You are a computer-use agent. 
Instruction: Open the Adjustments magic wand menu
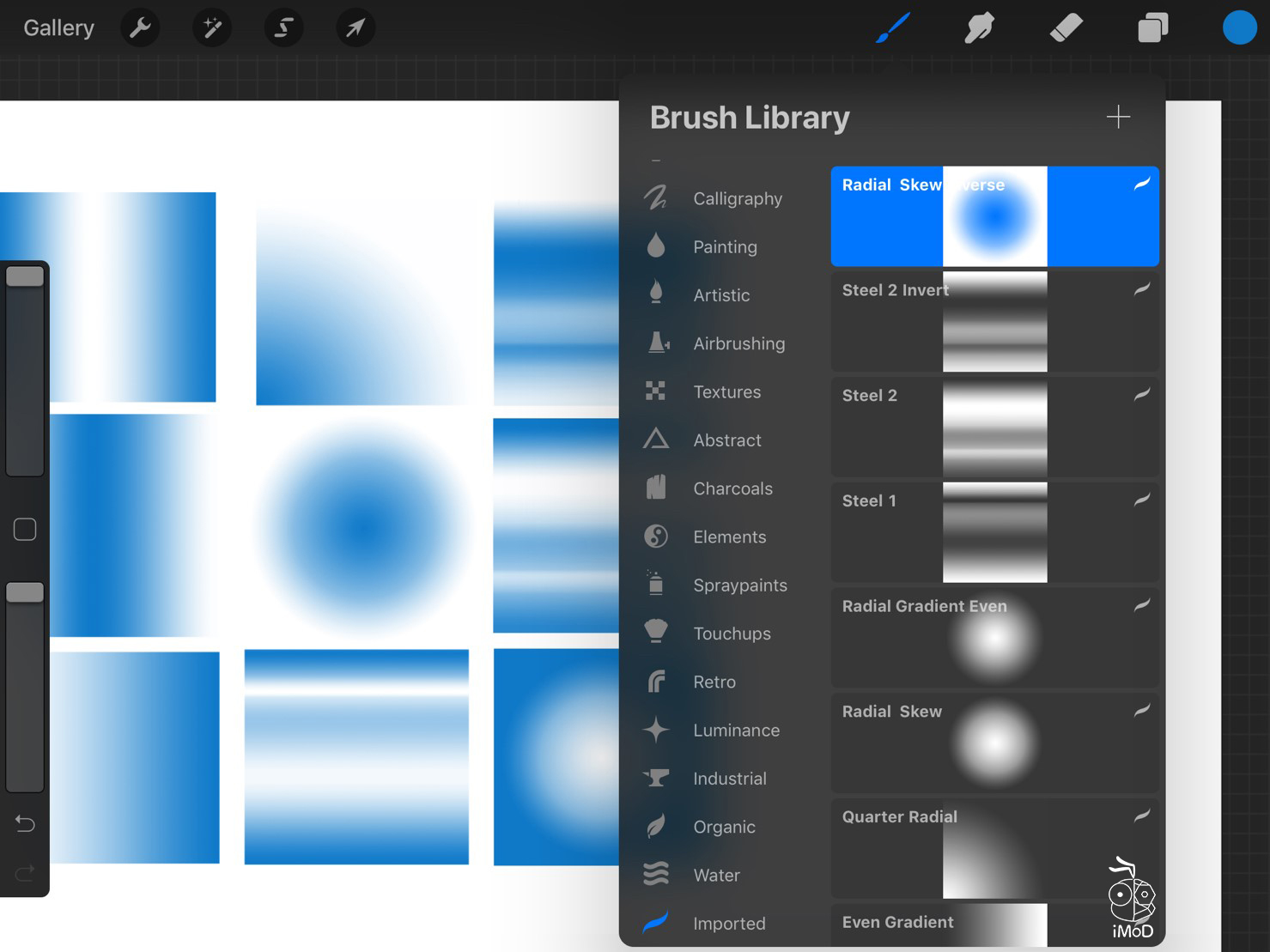pyautogui.click(x=211, y=28)
